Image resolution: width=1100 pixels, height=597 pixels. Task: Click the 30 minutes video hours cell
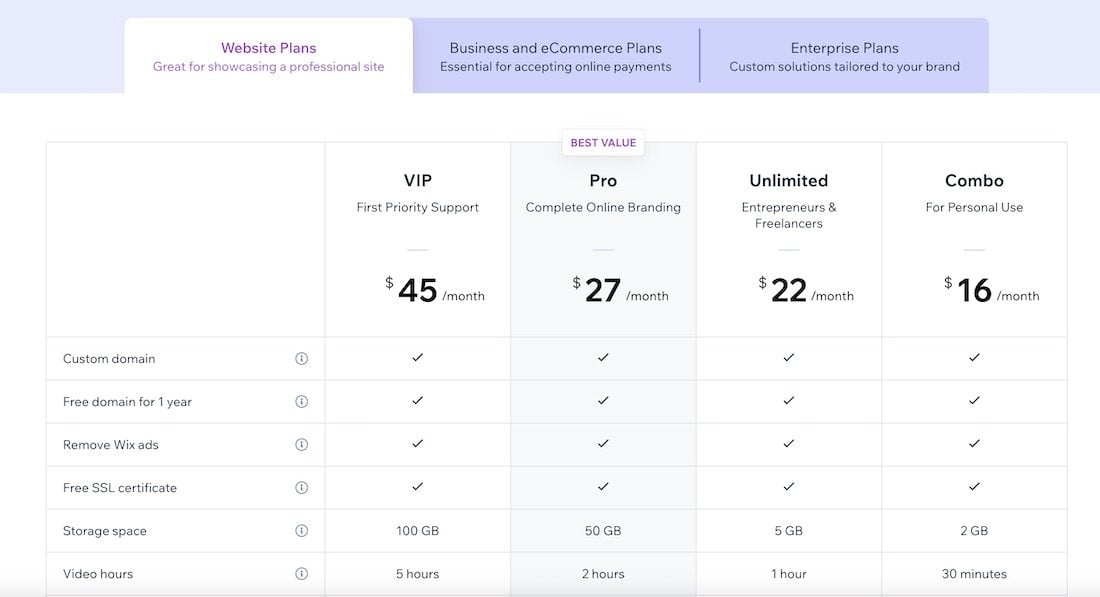coord(974,573)
